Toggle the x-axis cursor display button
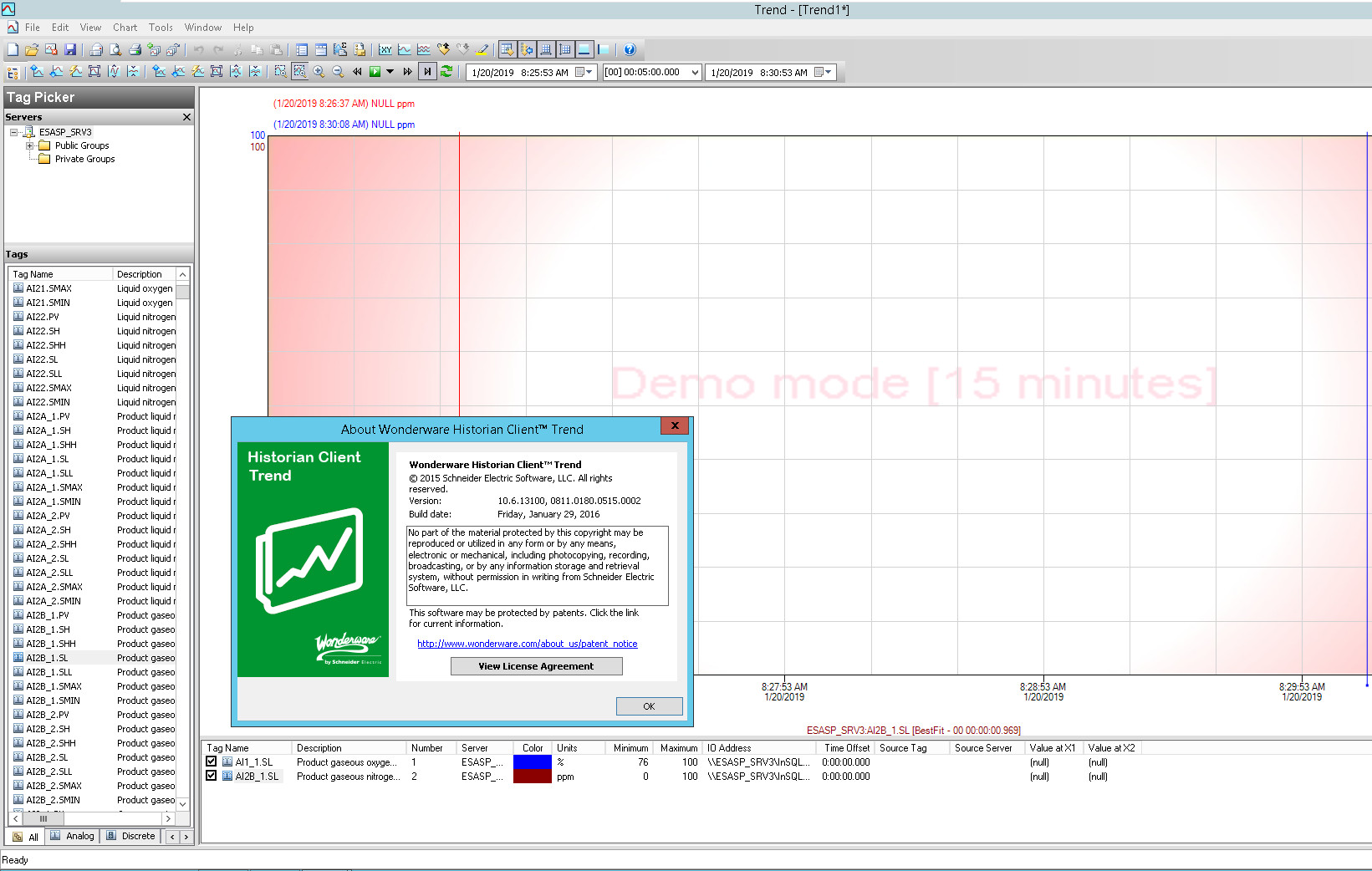The image size is (1372, 871). (x=584, y=49)
